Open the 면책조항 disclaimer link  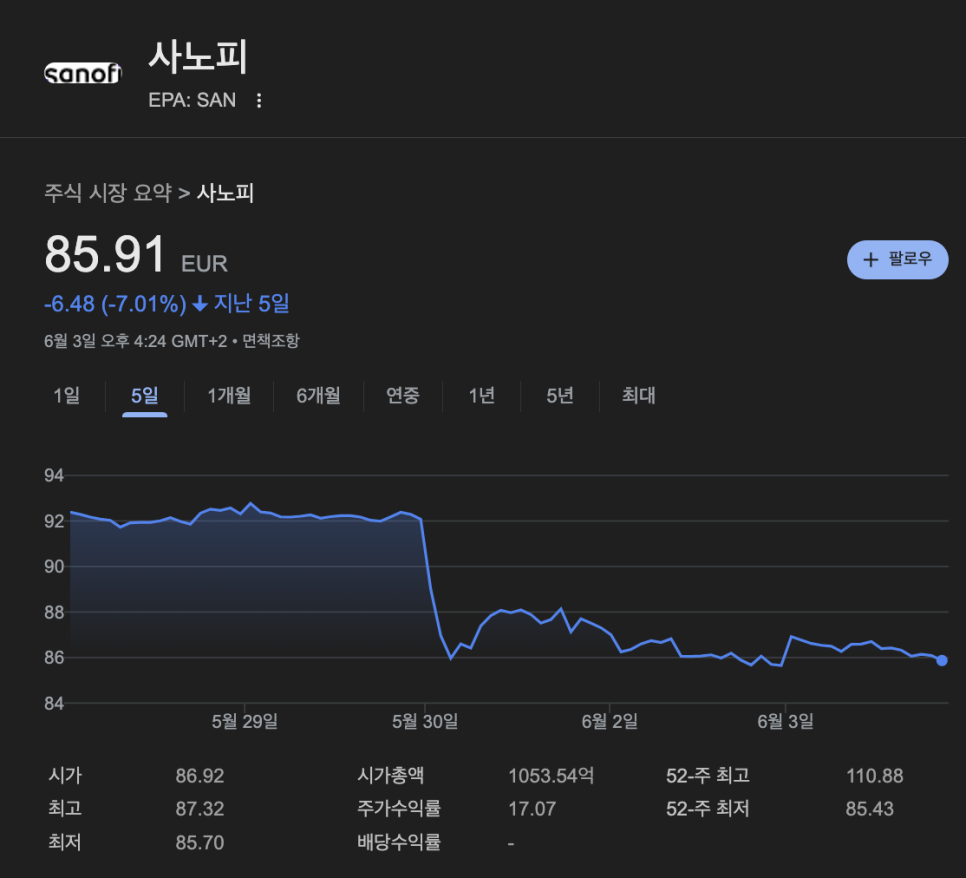[x=270, y=341]
